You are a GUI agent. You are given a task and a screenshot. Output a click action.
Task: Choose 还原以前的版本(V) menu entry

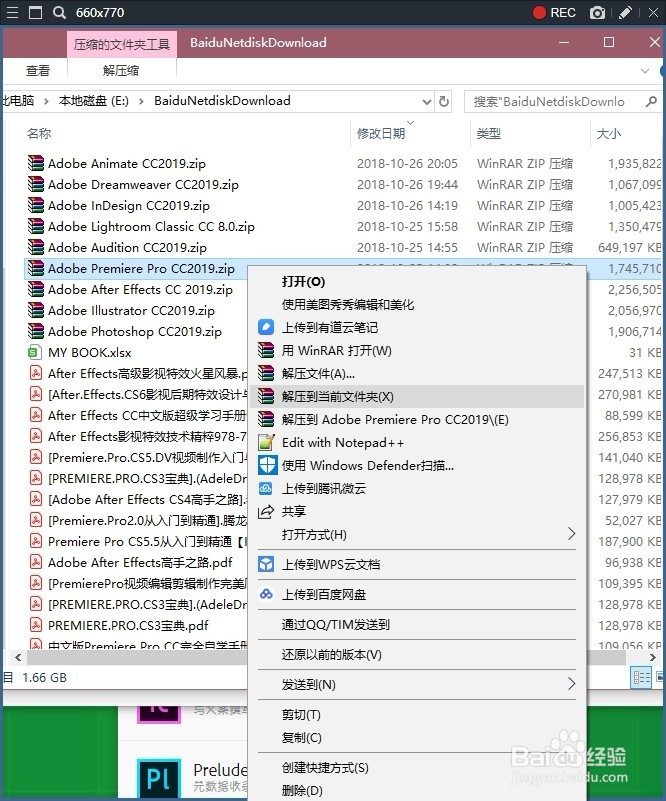pos(331,654)
